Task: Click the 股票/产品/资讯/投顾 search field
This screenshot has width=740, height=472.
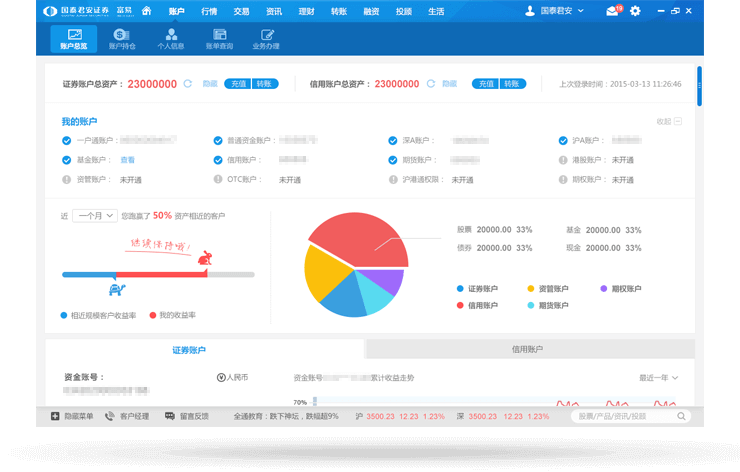Action: [x=631, y=416]
